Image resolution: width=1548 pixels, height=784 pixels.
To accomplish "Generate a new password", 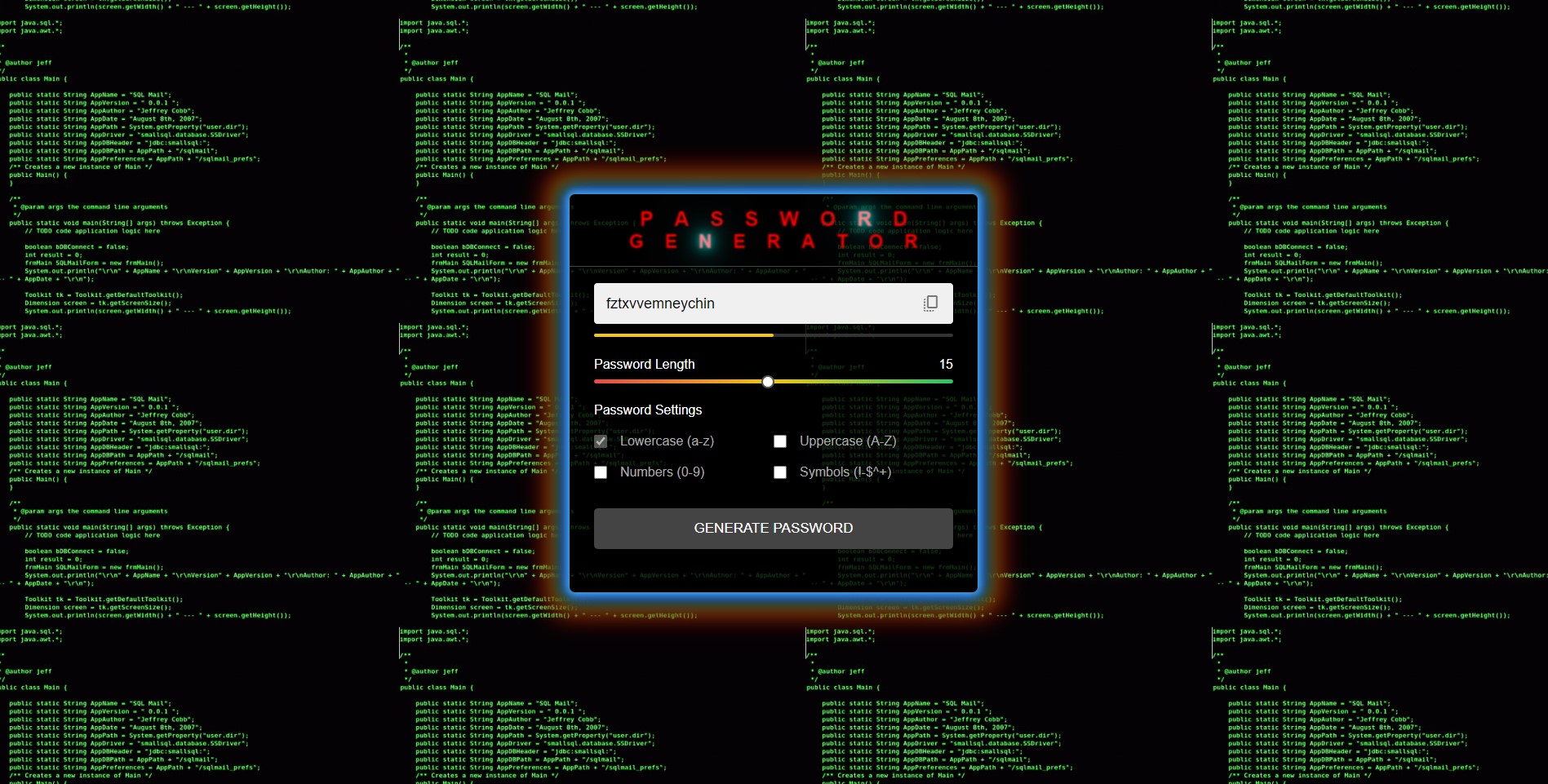I will point(773,528).
